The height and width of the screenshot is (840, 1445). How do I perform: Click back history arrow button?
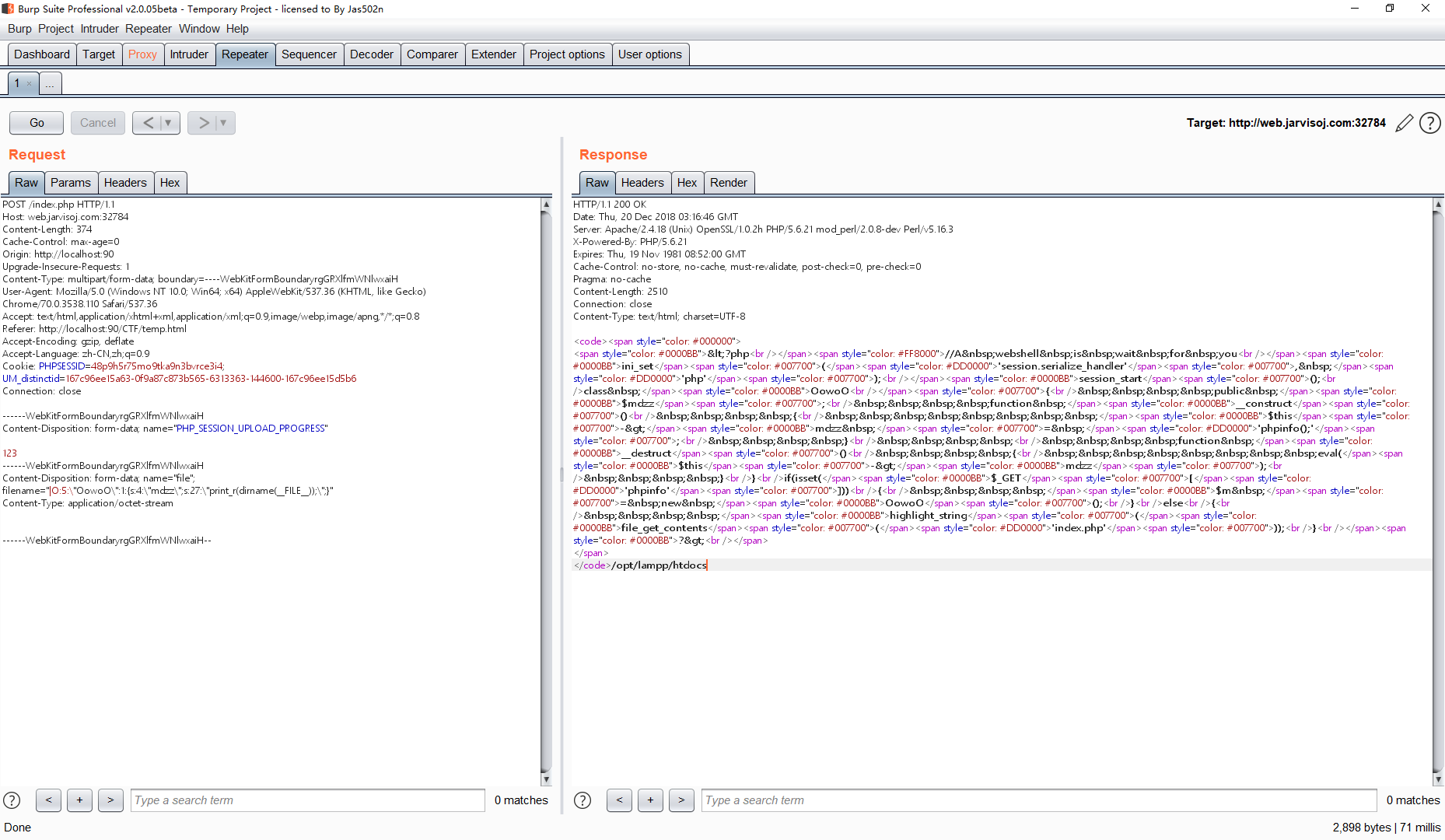pos(148,123)
